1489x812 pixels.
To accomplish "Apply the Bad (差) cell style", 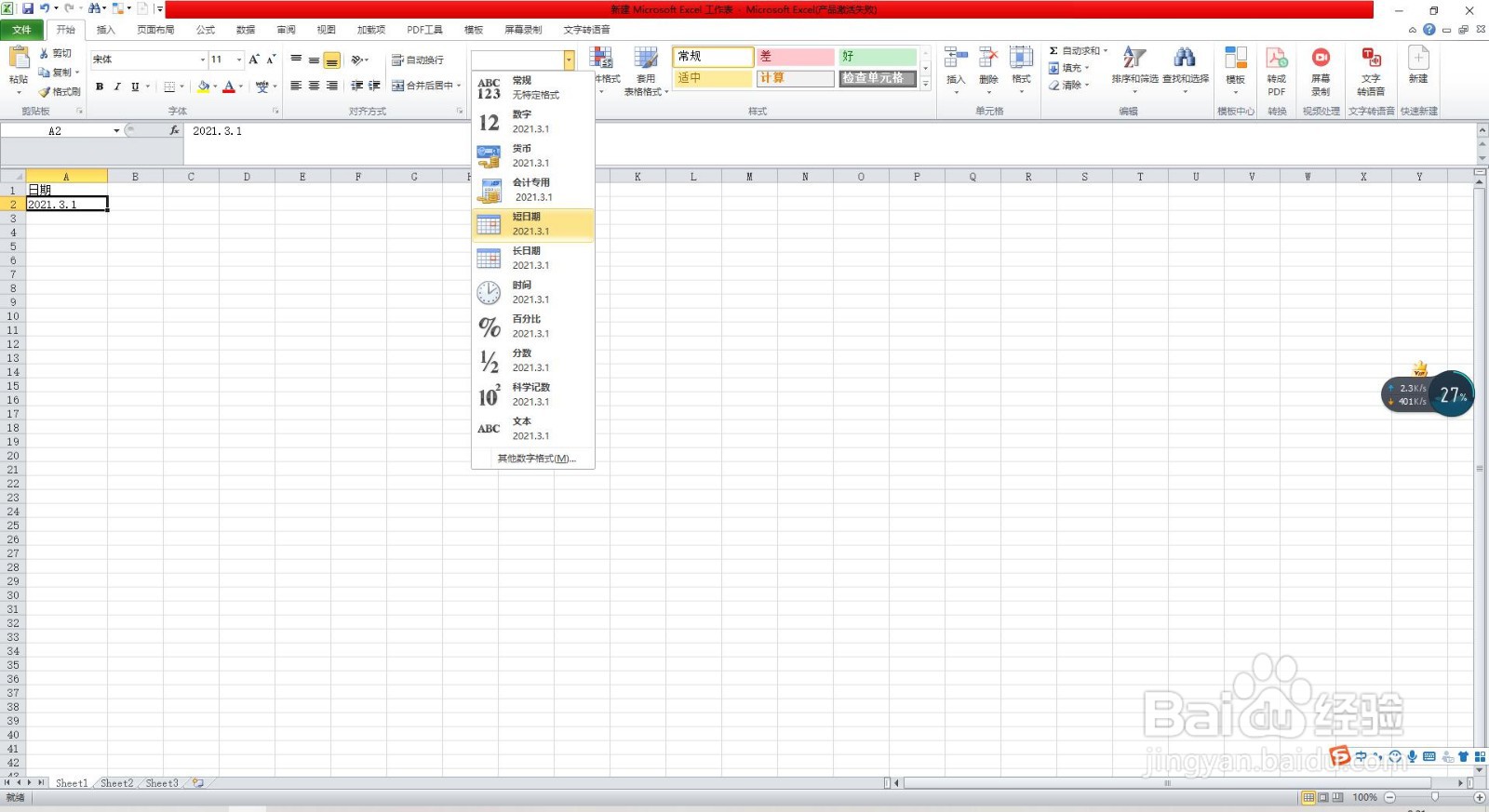I will click(795, 57).
